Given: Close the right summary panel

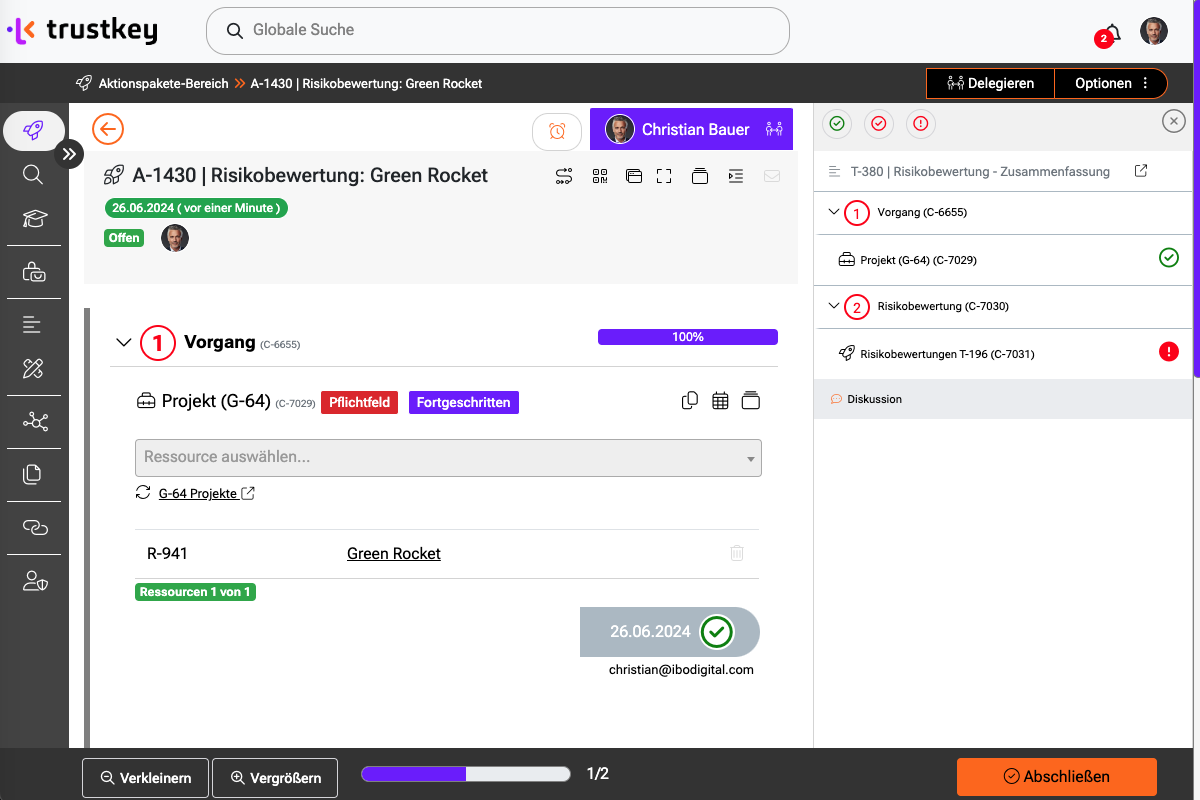Looking at the screenshot, I should tap(1174, 121).
